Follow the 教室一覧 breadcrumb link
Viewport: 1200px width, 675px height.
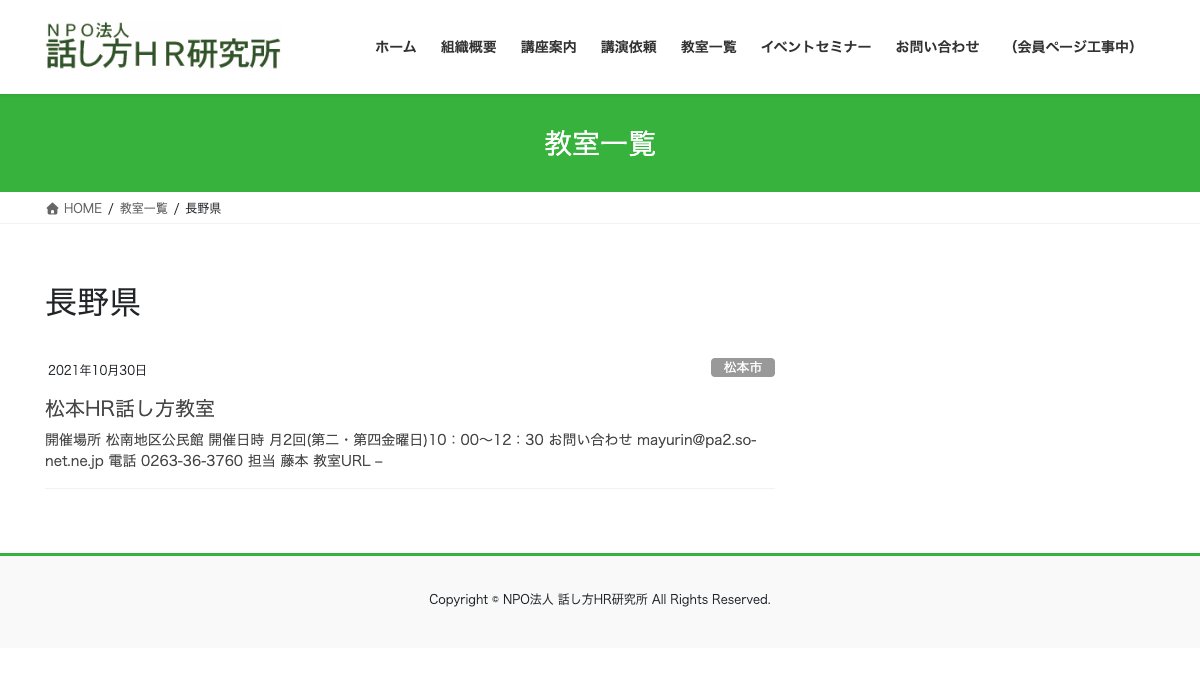[x=144, y=209]
